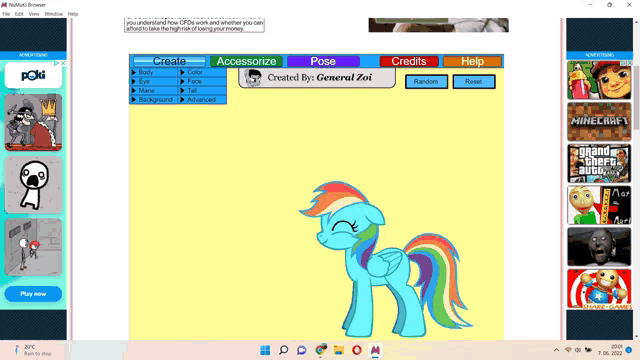Open the Grand Theft Auto ad thumbnail
This screenshot has height=360, width=640.
point(599,163)
